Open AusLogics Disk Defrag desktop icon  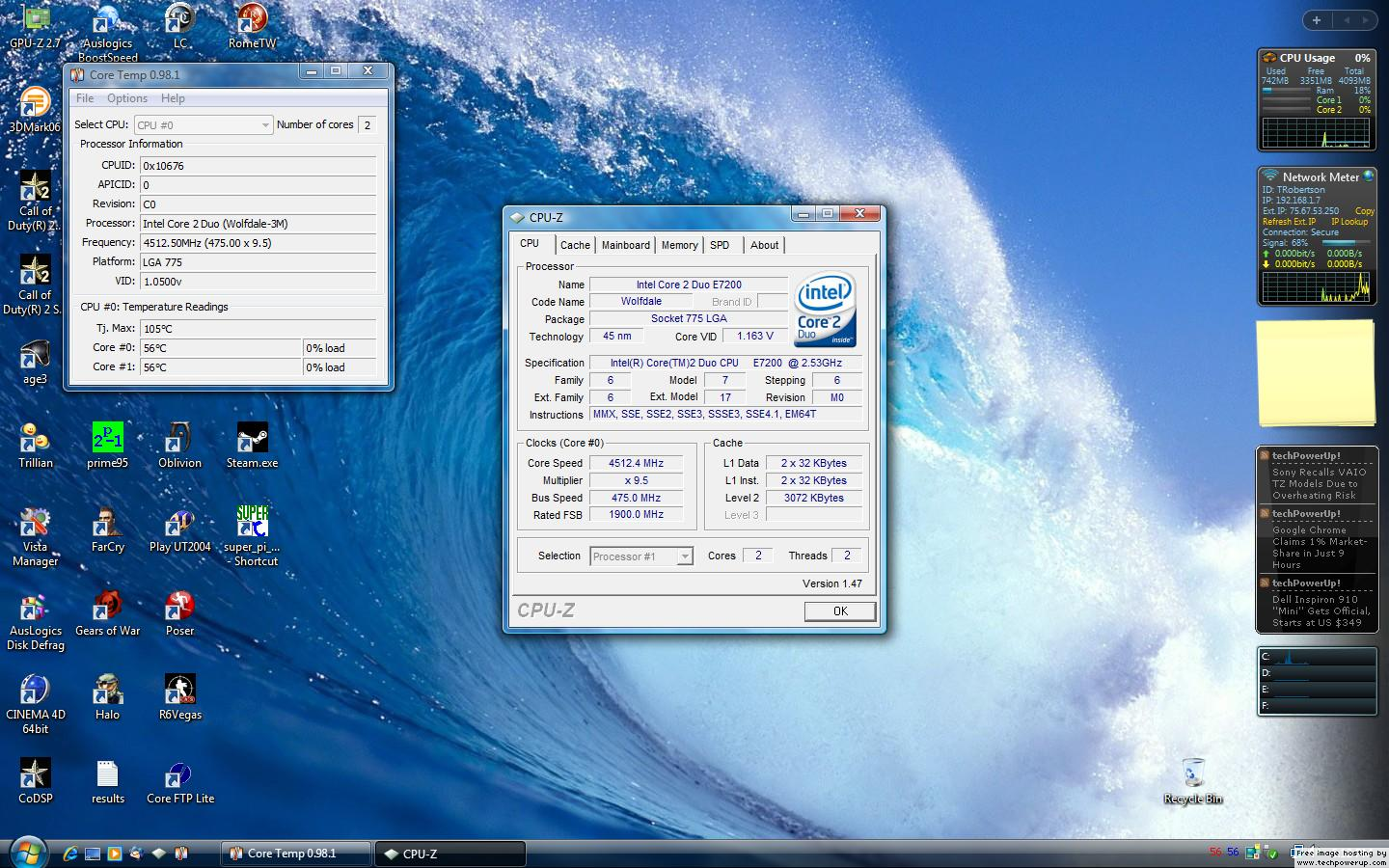pos(36,621)
